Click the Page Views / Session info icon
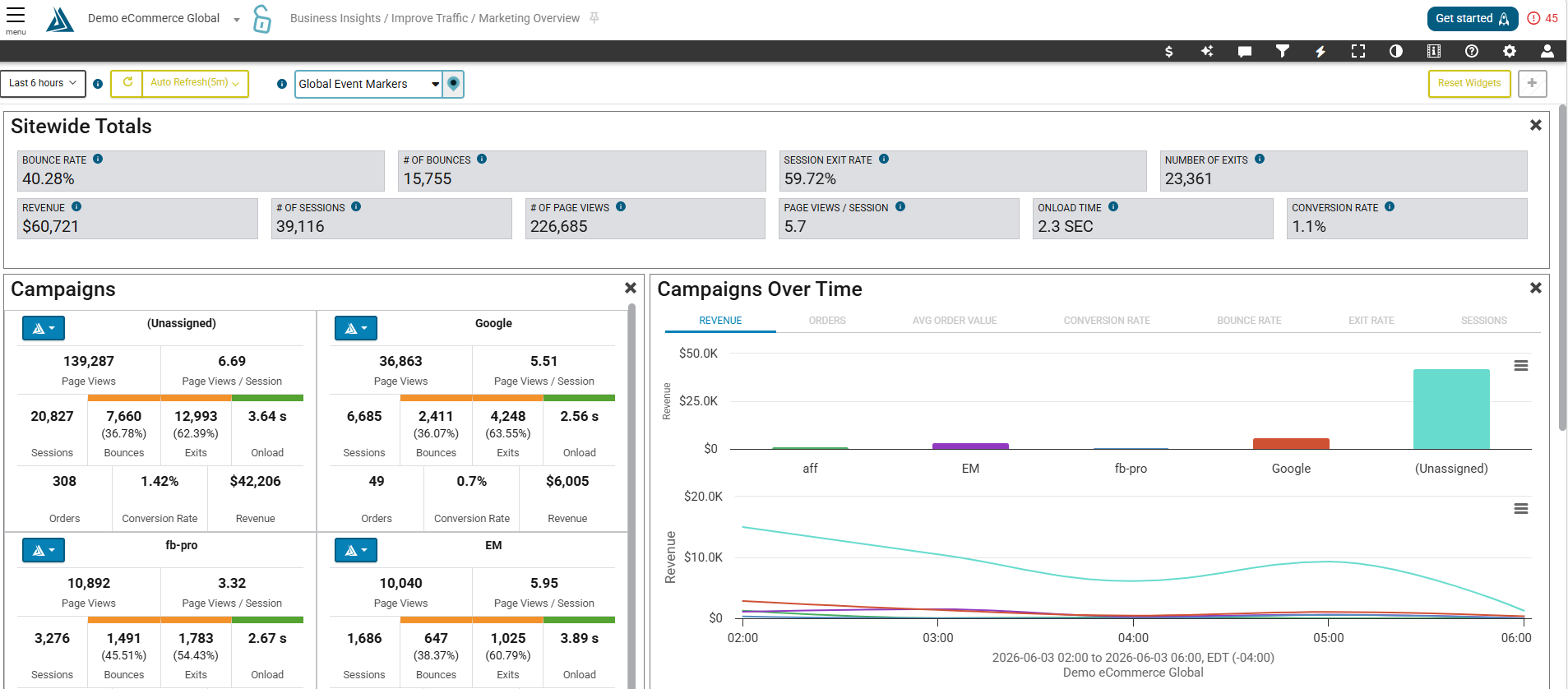The image size is (1568, 689). [x=900, y=206]
